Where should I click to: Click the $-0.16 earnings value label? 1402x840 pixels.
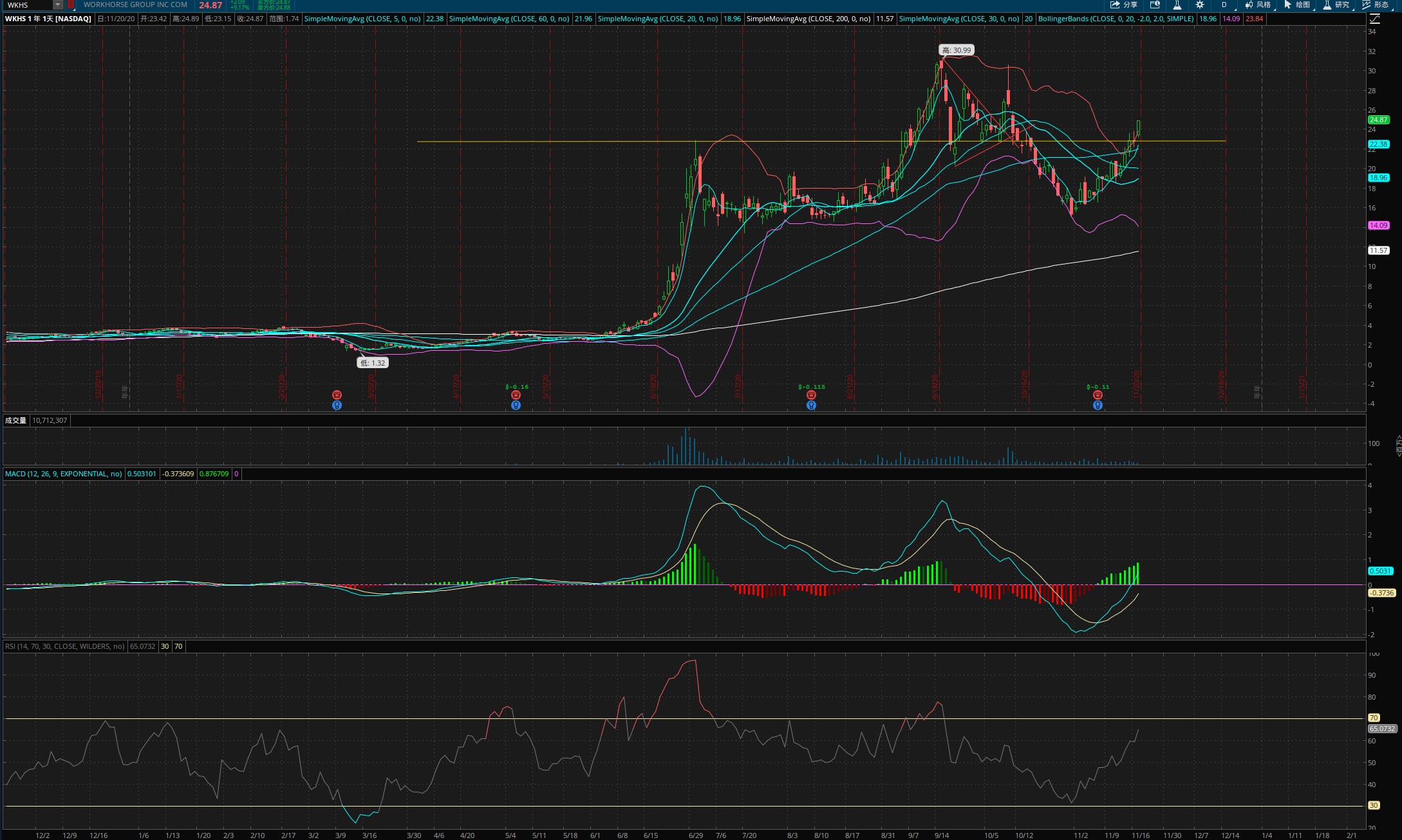tap(517, 387)
